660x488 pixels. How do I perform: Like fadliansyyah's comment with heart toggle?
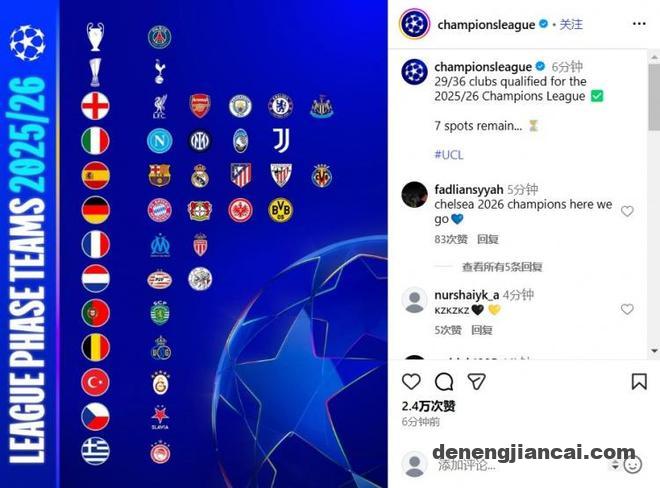(627, 211)
